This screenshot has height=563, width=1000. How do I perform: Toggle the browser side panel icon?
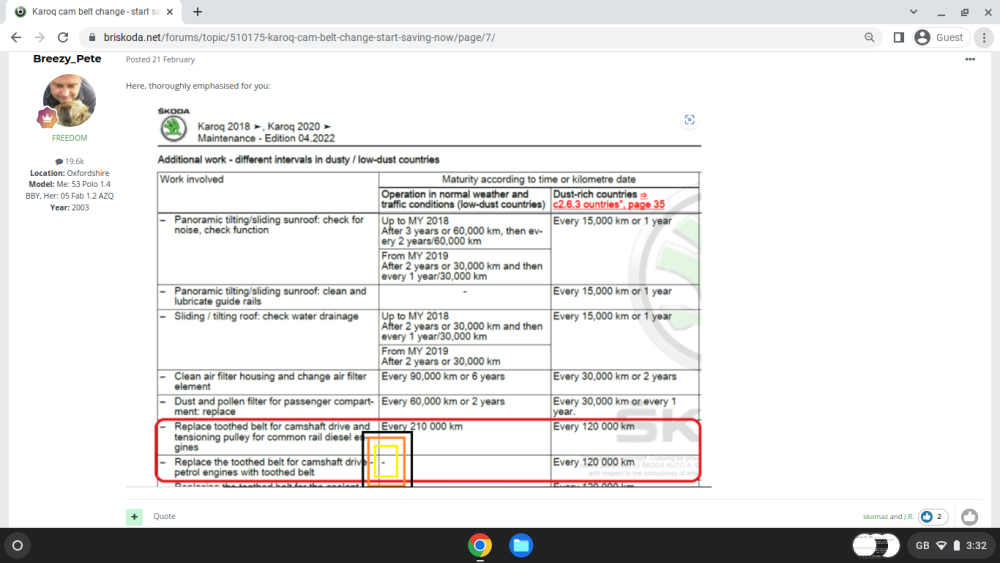pos(899,38)
